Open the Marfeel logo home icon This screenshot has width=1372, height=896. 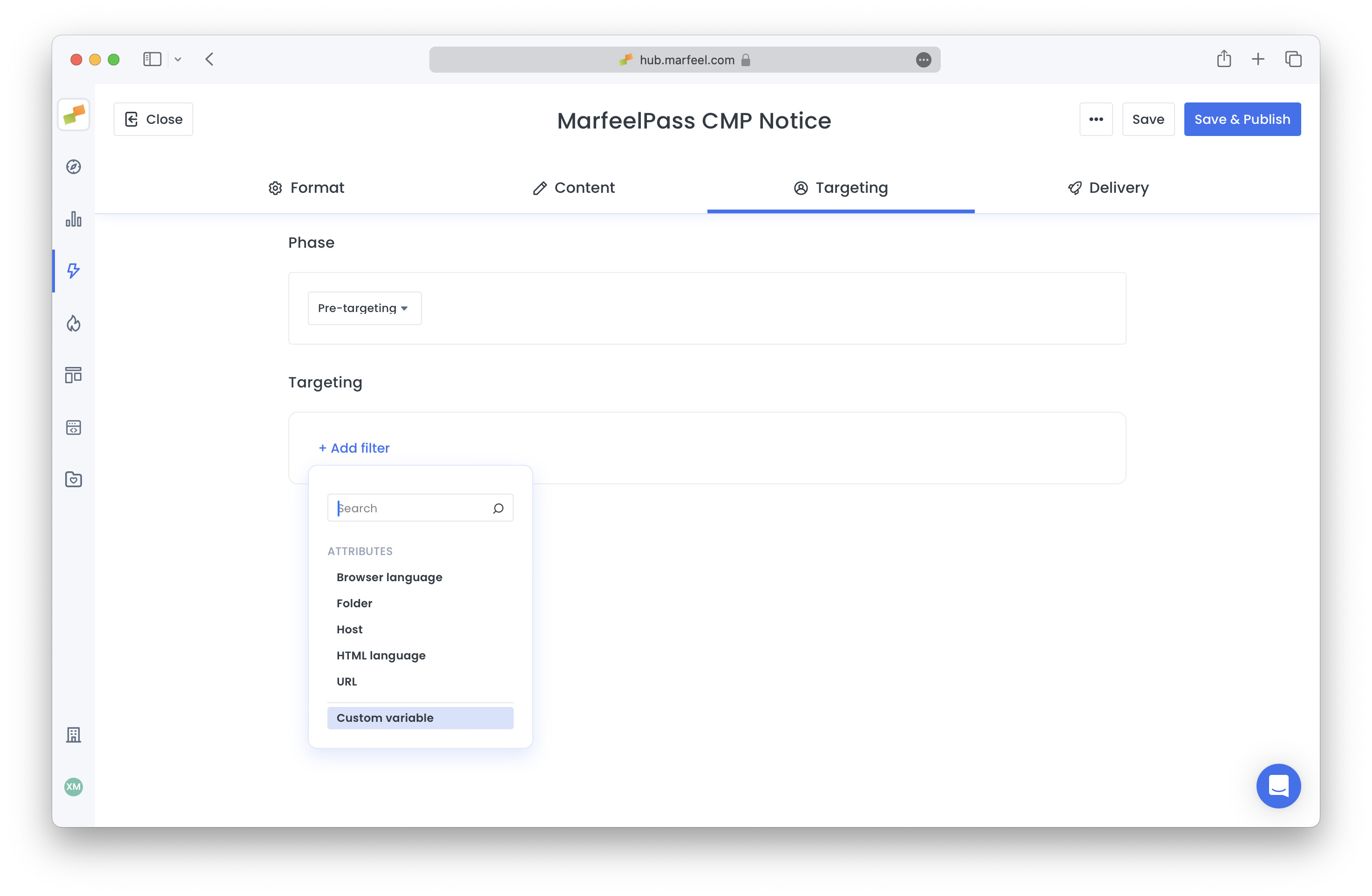tap(73, 115)
